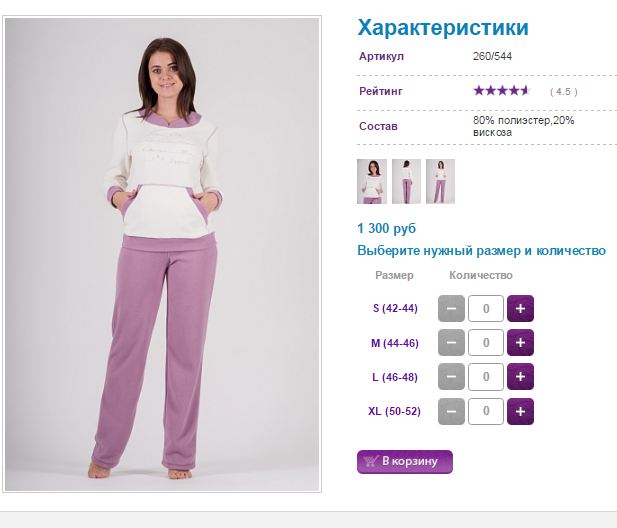Click the L (46-48) quantity input field
This screenshot has width=617, height=528.
[x=486, y=377]
